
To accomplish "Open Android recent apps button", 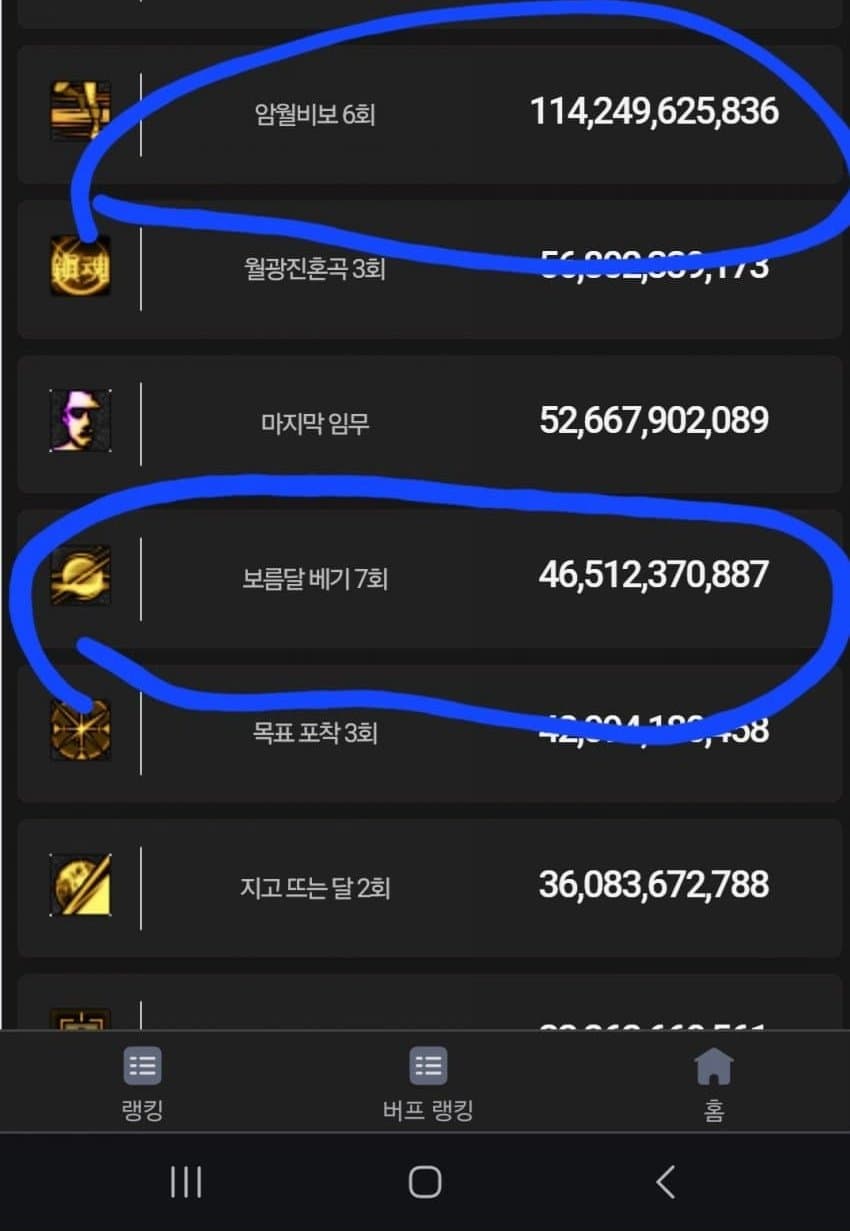I will [186, 1182].
